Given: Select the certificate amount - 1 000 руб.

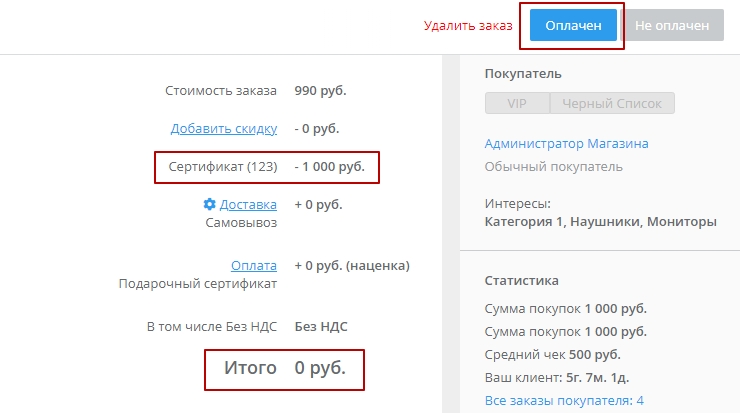Looking at the screenshot, I should click(x=337, y=166).
